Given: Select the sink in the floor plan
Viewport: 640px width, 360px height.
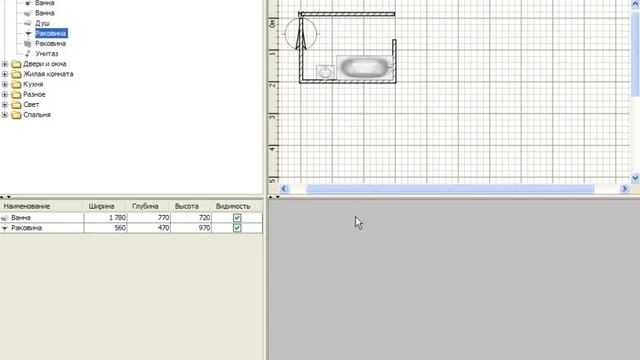Looking at the screenshot, I should [x=325, y=72].
